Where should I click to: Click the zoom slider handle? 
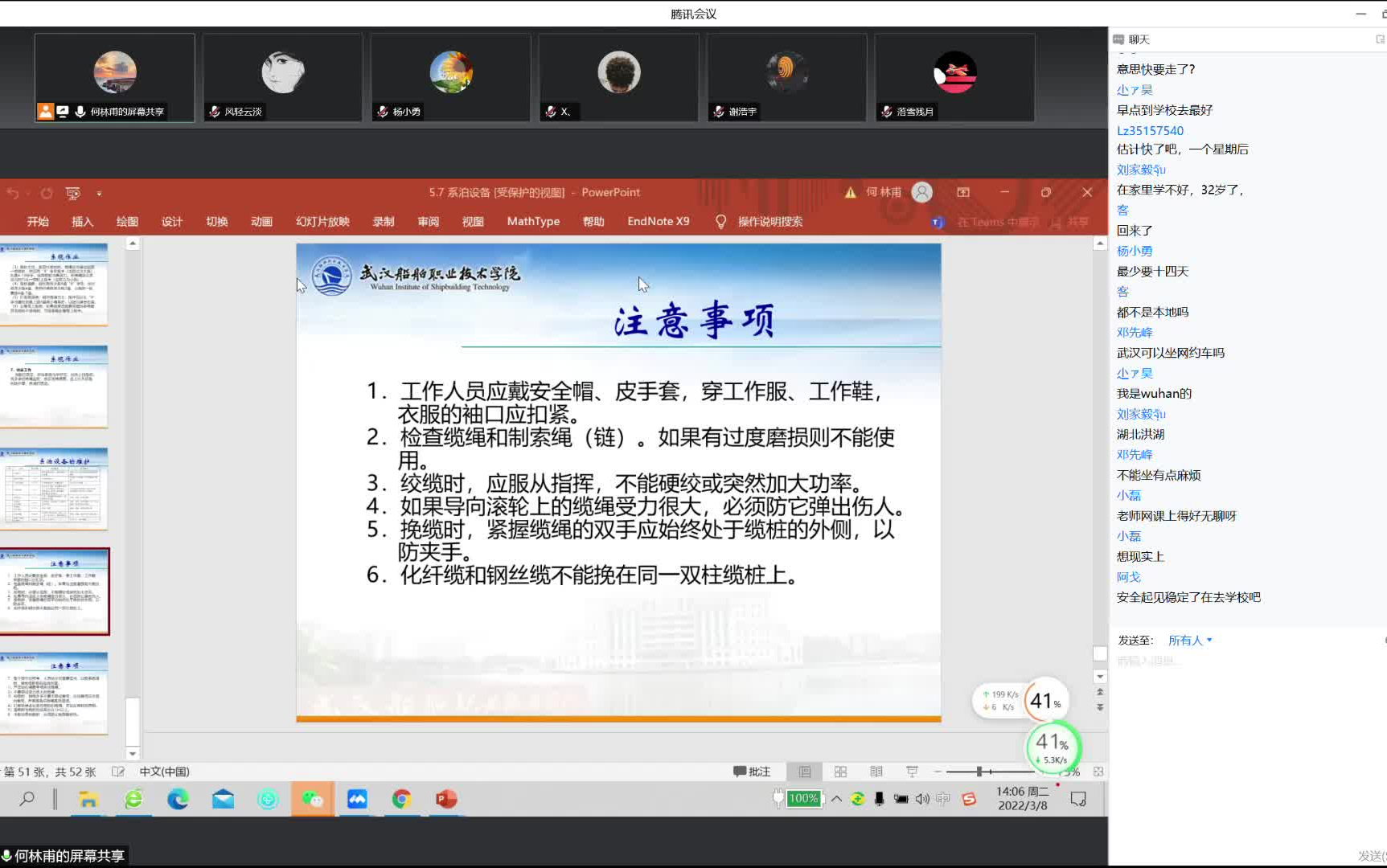pyautogui.click(x=979, y=772)
